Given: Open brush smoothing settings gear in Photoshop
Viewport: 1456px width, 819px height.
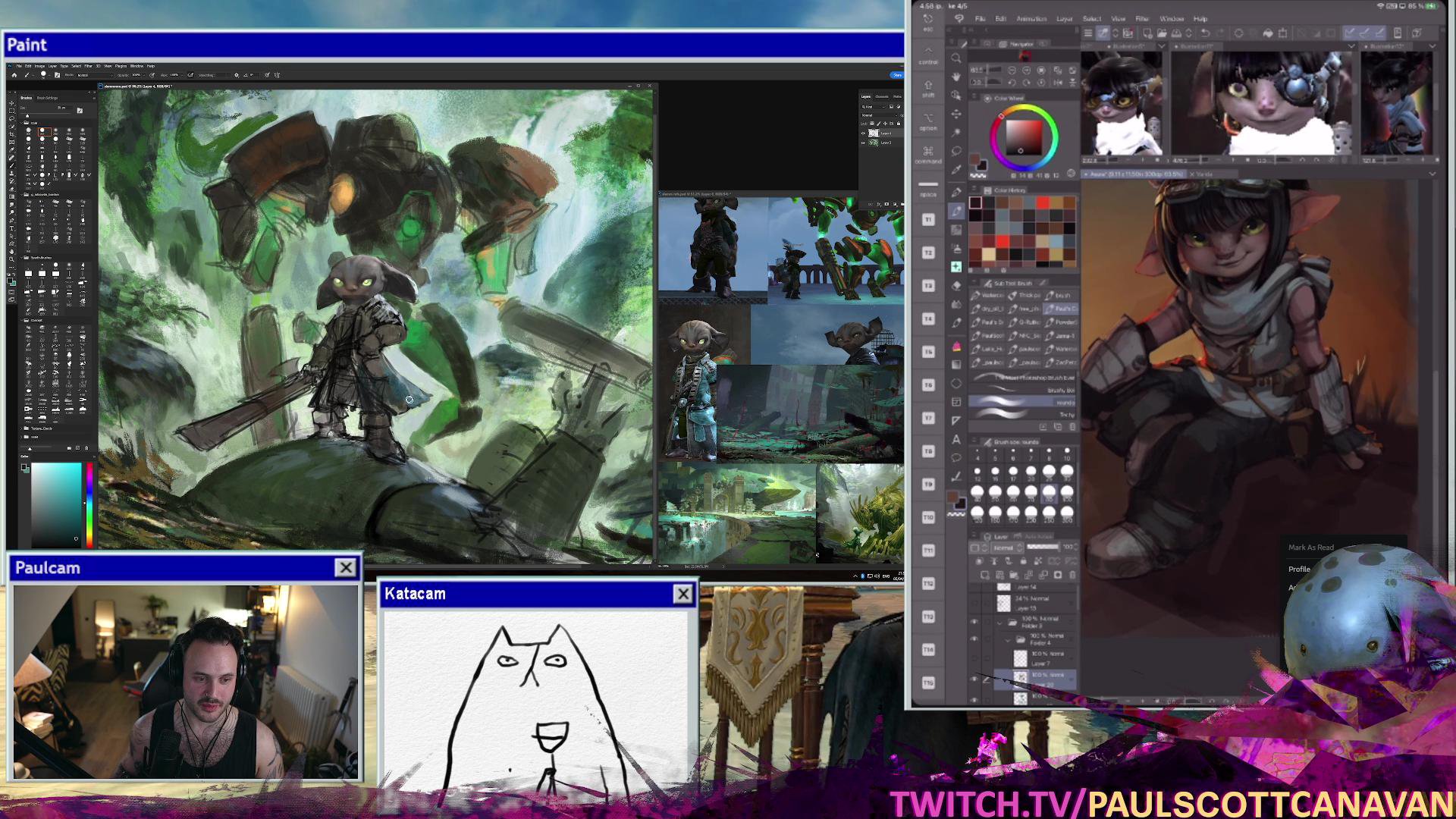Looking at the screenshot, I should tap(237, 75).
